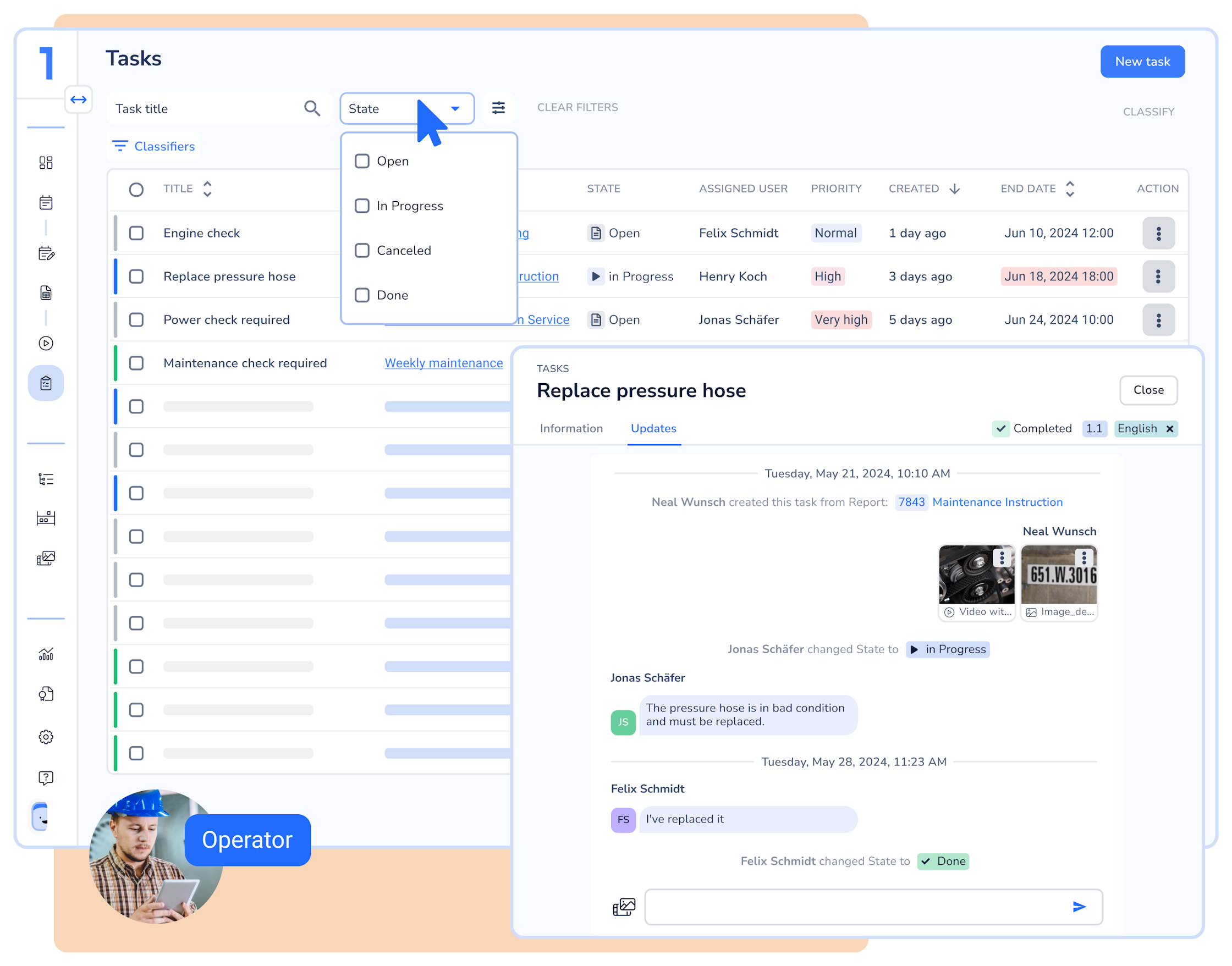Toggle sidebar width with double-arrow icon
Screen dimensions: 1232x966
[x=78, y=100]
